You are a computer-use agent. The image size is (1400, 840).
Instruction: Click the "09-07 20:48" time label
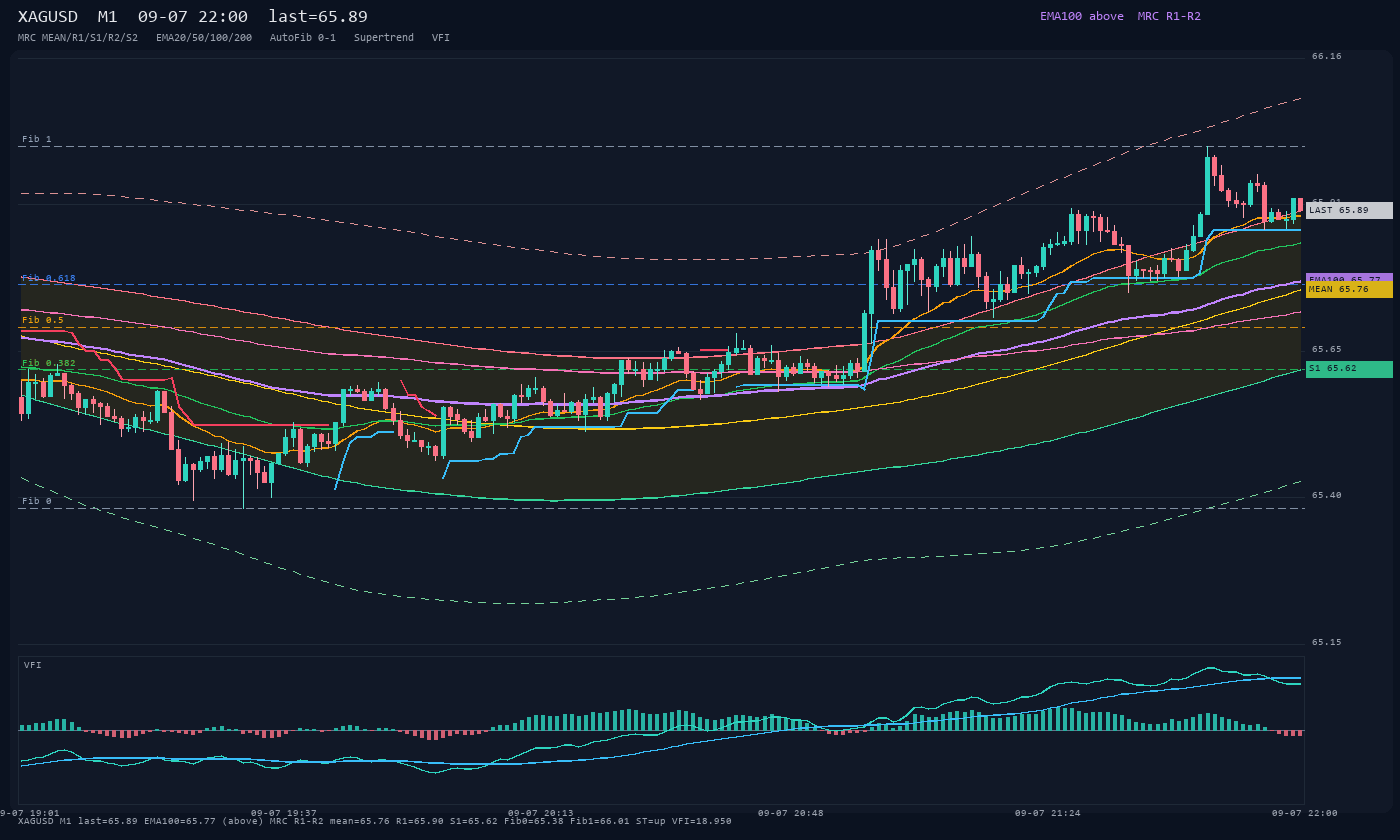point(791,813)
